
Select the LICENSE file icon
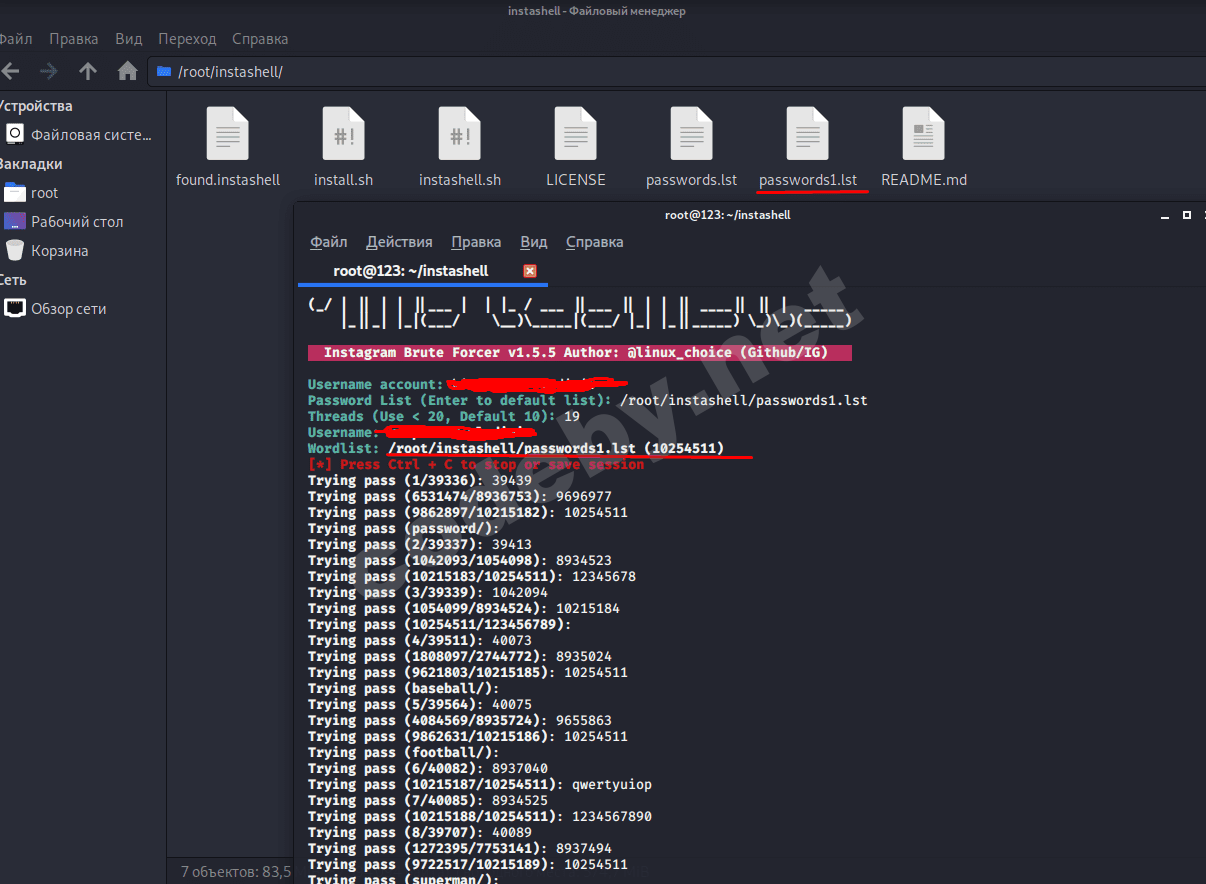[x=576, y=133]
